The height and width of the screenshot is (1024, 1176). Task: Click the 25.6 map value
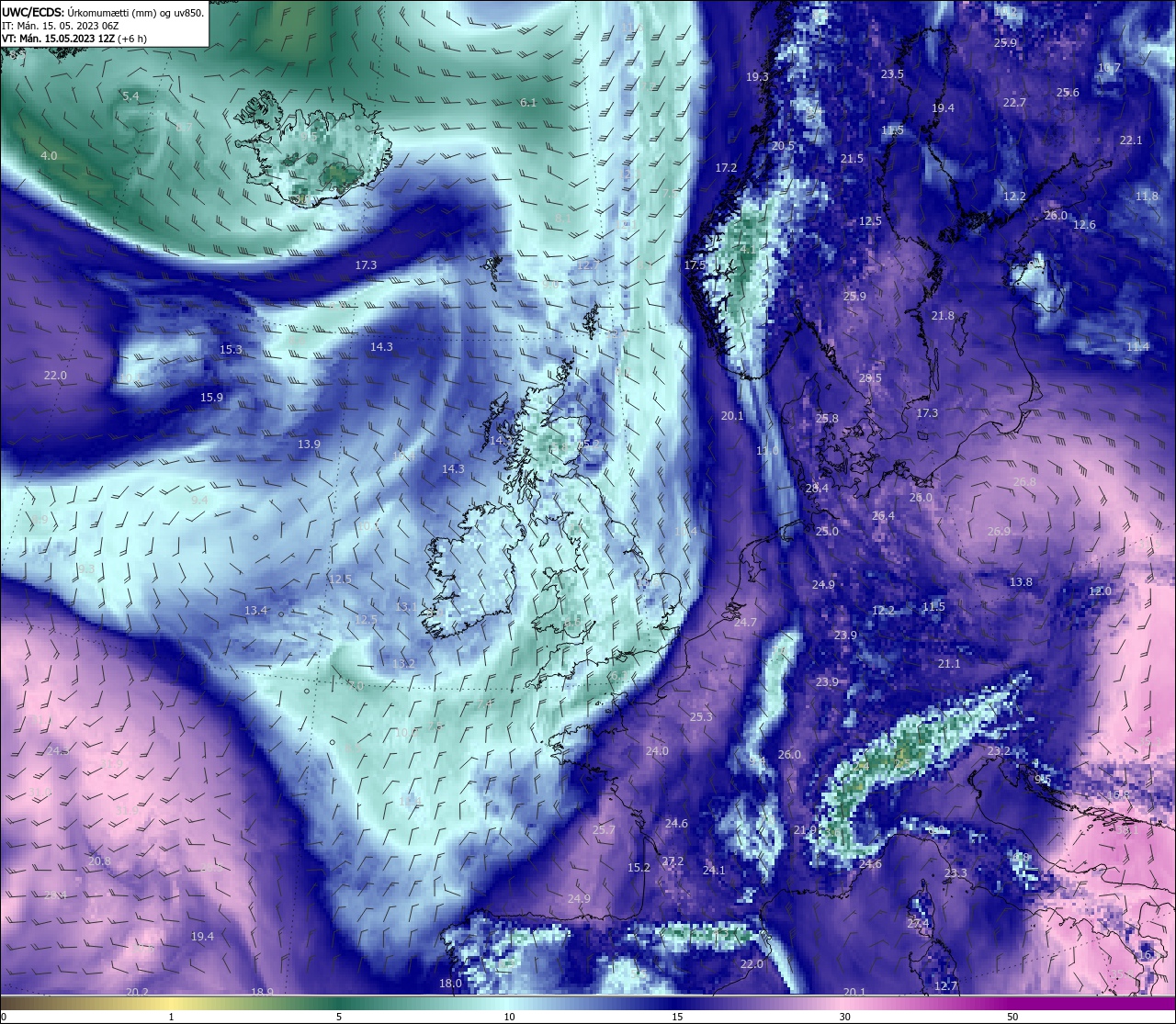pos(1068,93)
